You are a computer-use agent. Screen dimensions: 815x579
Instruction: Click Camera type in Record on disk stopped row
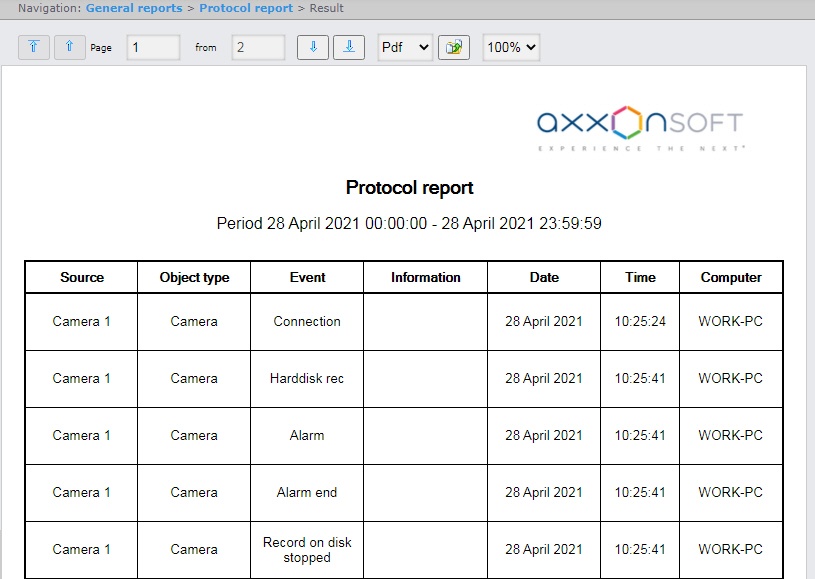194,549
